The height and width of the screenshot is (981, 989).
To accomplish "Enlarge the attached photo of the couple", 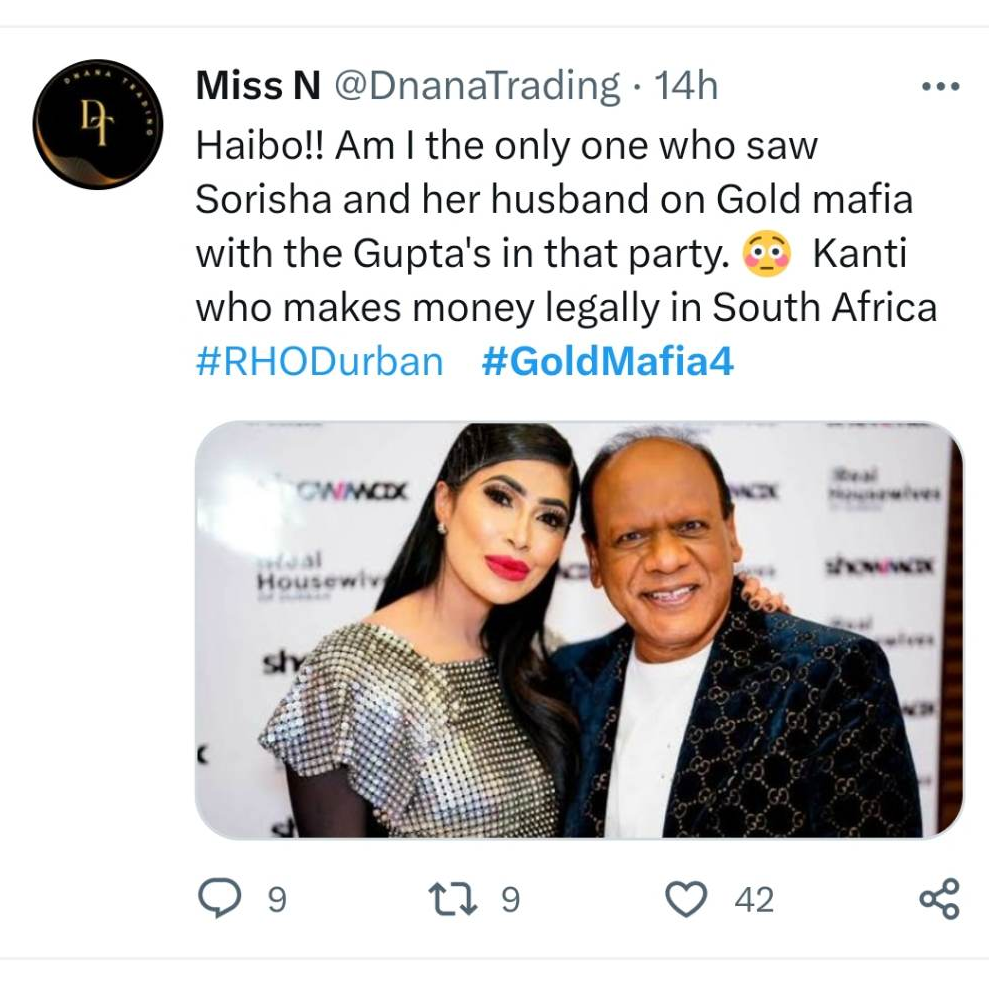I will [x=577, y=632].
